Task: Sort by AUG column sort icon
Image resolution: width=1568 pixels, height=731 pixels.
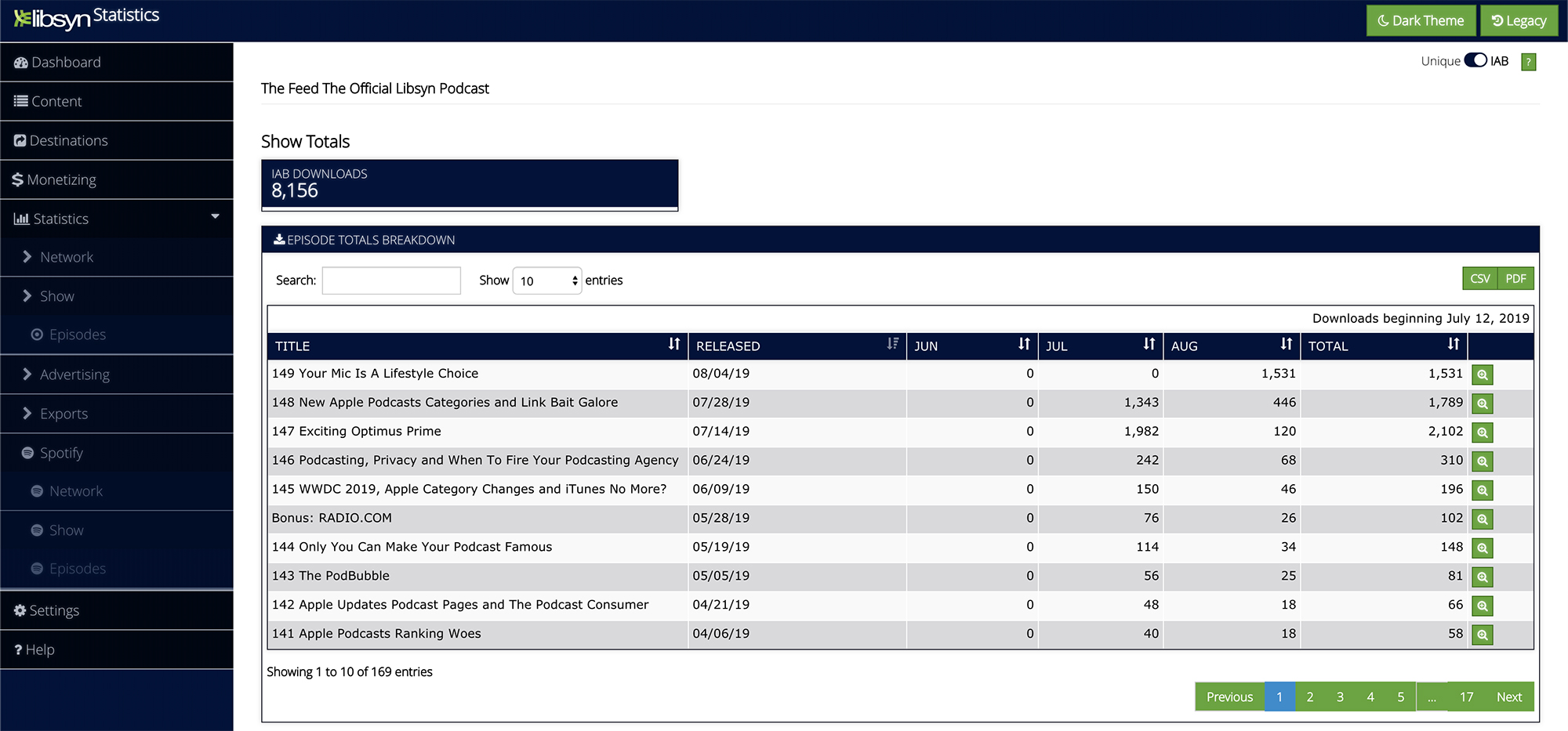Action: coord(1287,344)
